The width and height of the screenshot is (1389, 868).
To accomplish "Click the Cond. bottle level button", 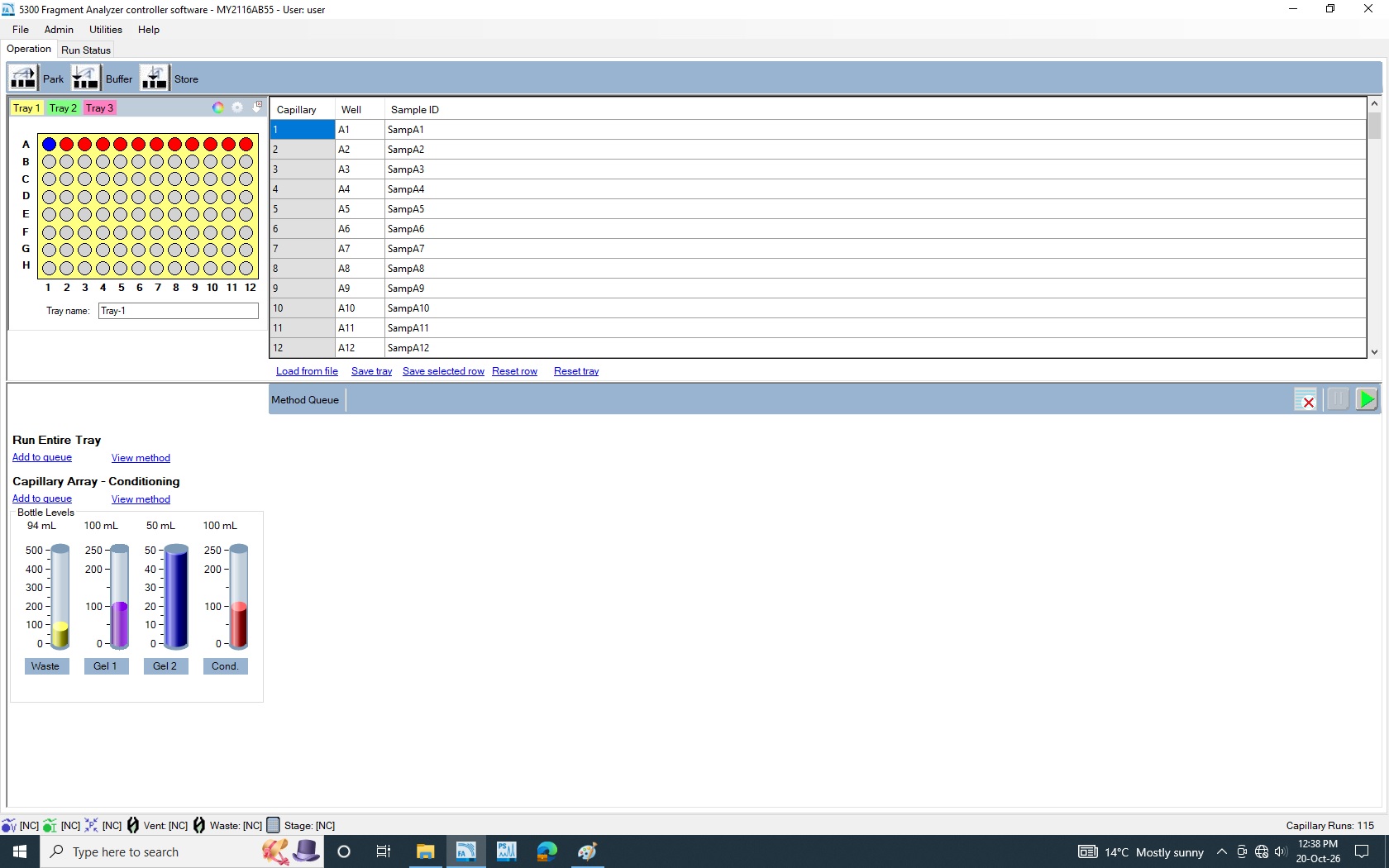I will (x=225, y=666).
